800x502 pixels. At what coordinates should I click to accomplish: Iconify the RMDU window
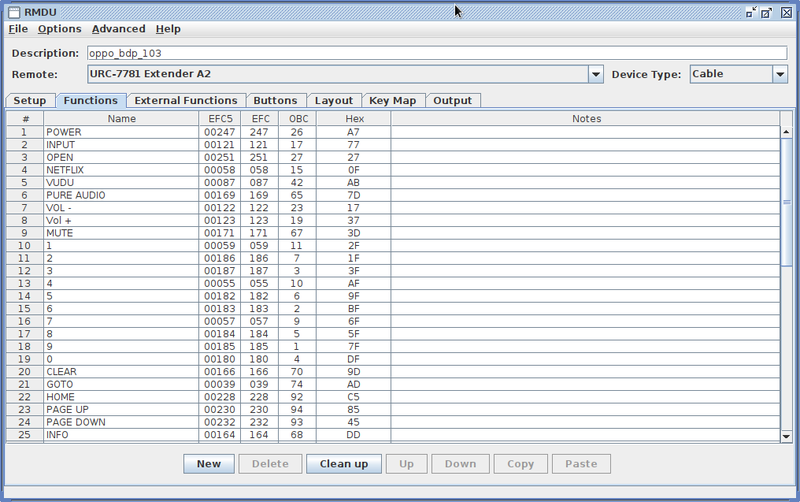click(x=751, y=12)
